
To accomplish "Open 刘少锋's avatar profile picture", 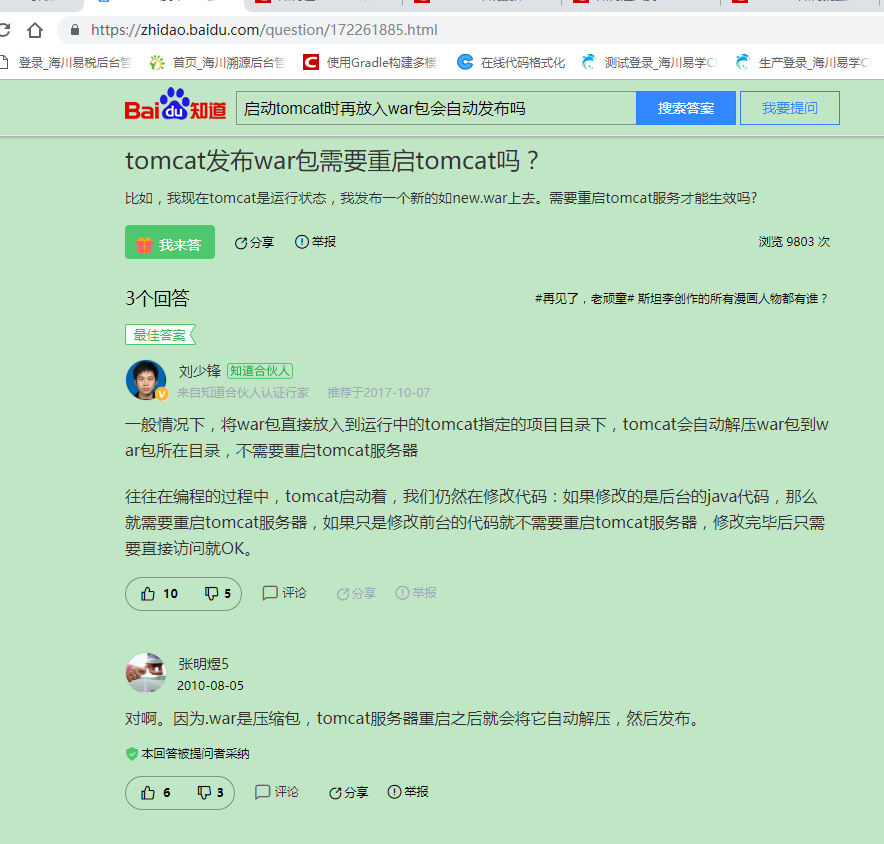I will point(146,380).
